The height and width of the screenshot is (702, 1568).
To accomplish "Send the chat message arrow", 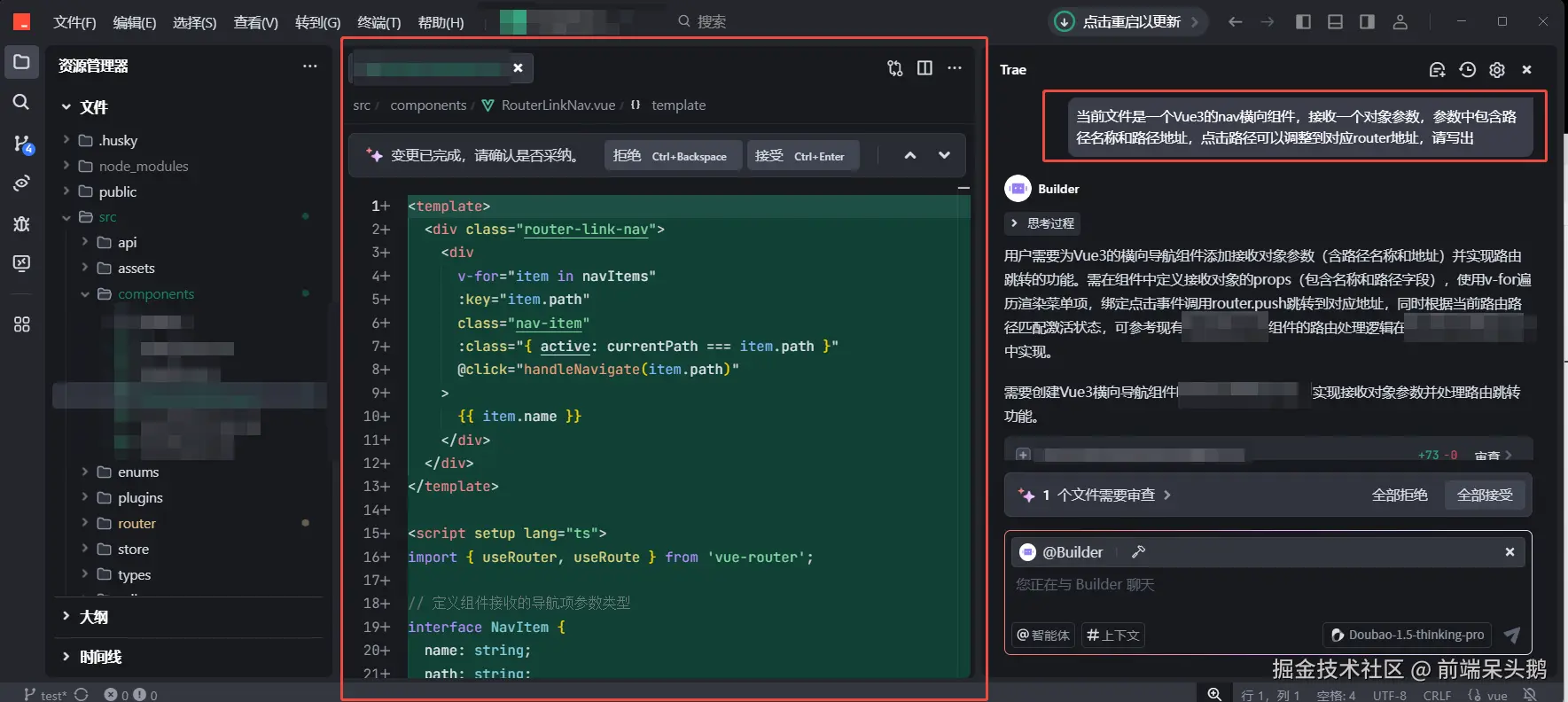I will click(x=1512, y=635).
